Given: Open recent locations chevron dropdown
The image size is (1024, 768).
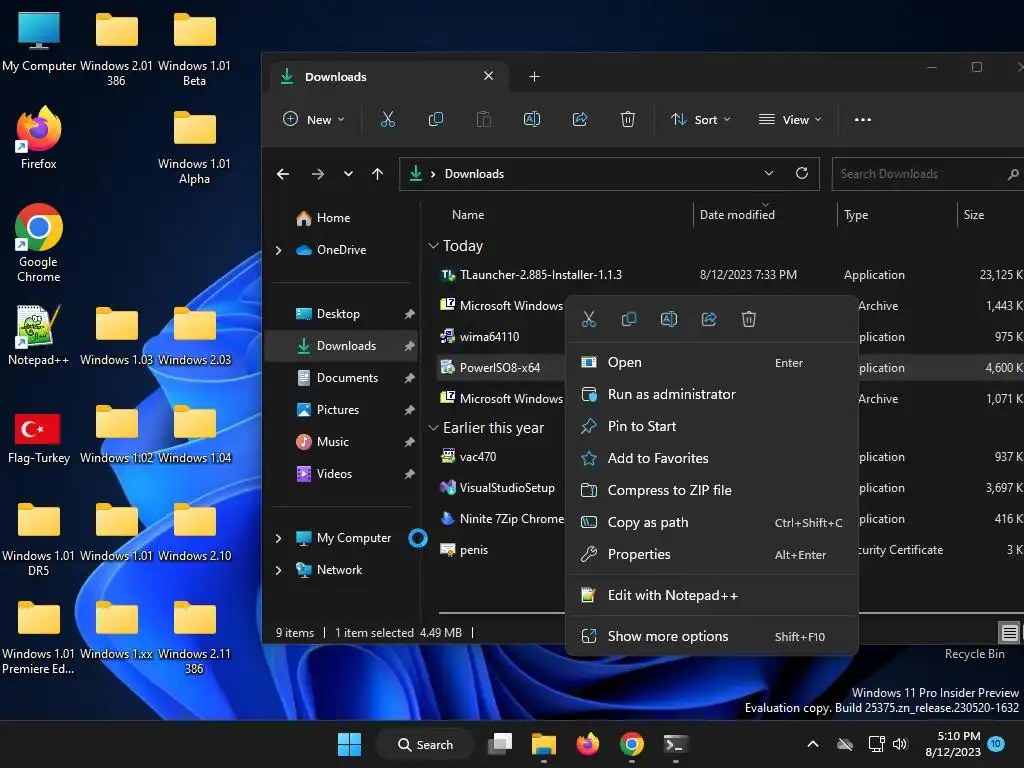Looking at the screenshot, I should (x=348, y=174).
